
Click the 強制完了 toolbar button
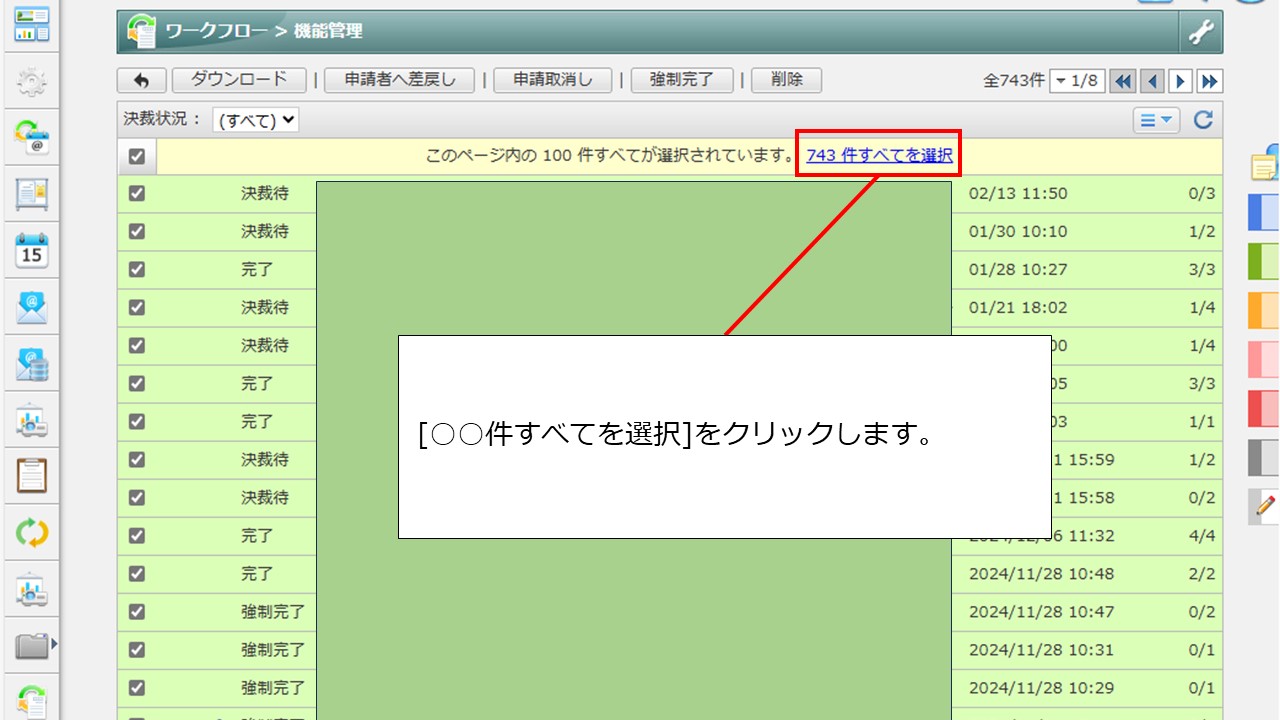(682, 81)
